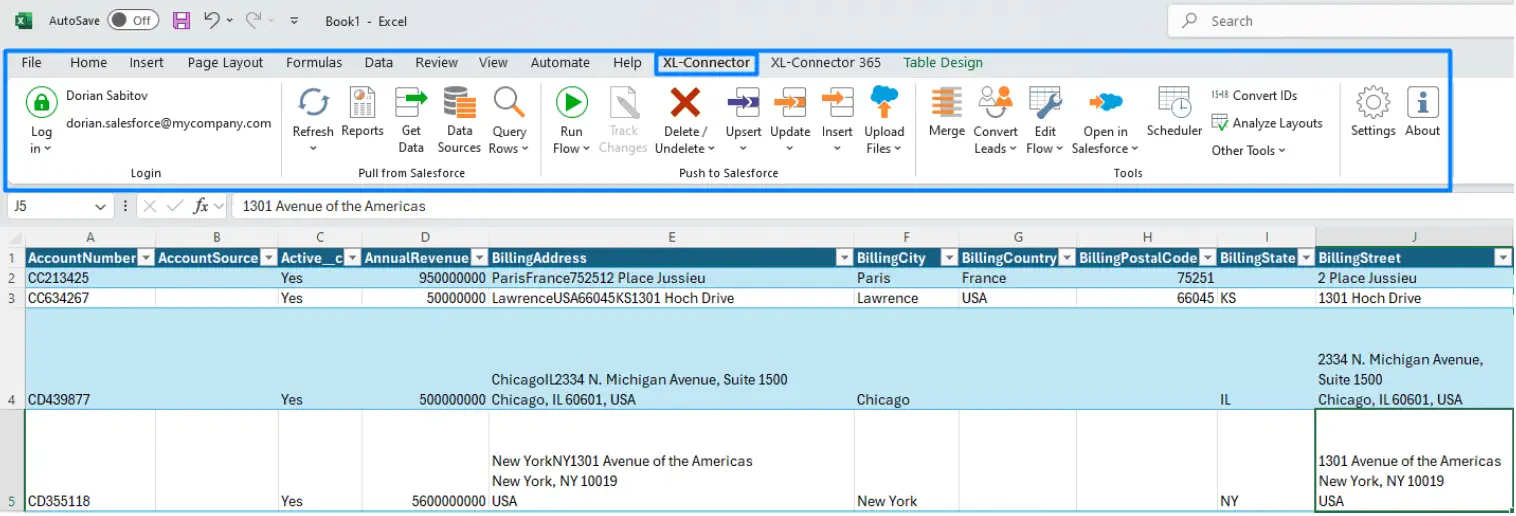Click the Refresh icon
The height and width of the screenshot is (516, 1516).
pyautogui.click(x=313, y=103)
